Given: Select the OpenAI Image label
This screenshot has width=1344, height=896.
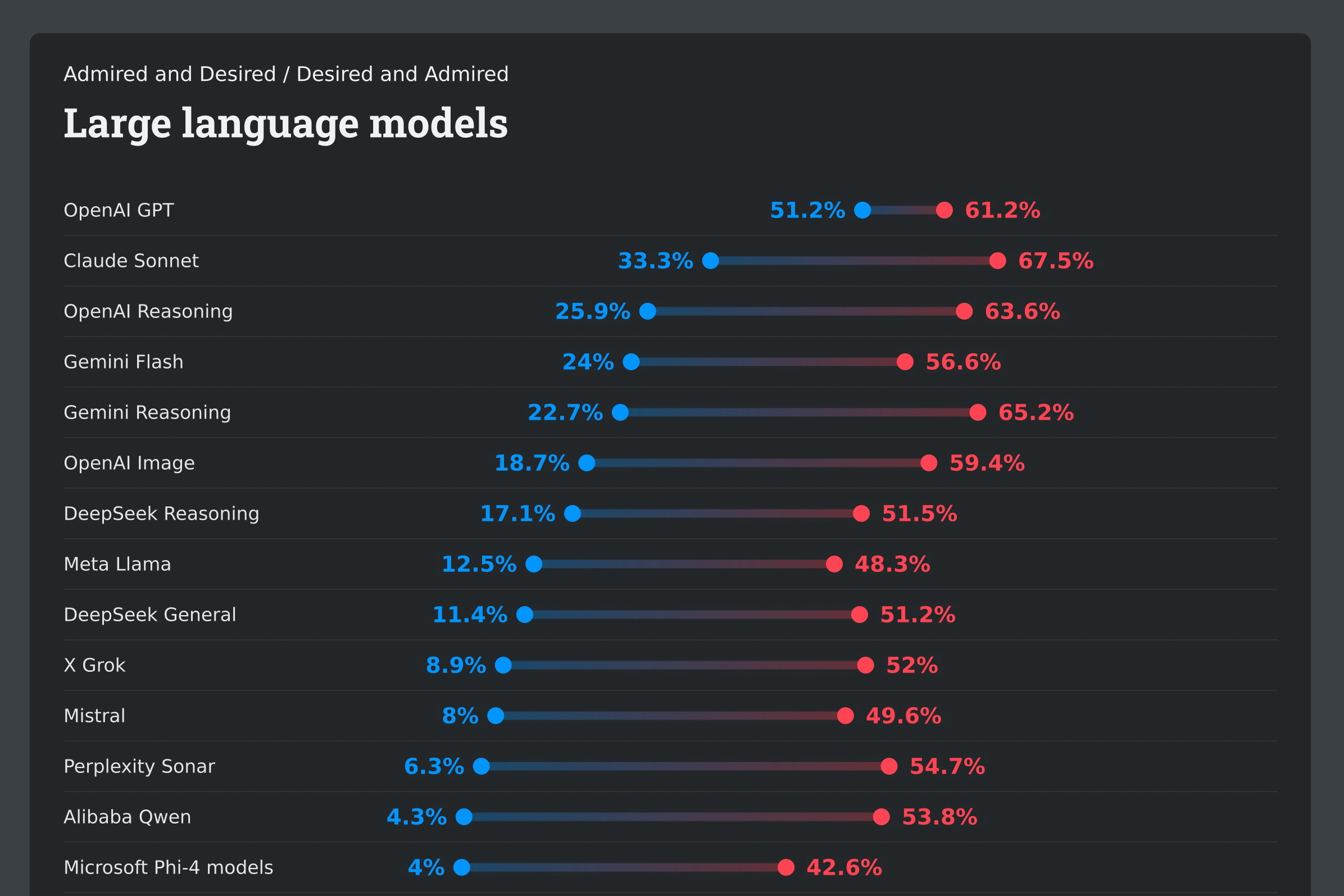Looking at the screenshot, I should point(129,463).
